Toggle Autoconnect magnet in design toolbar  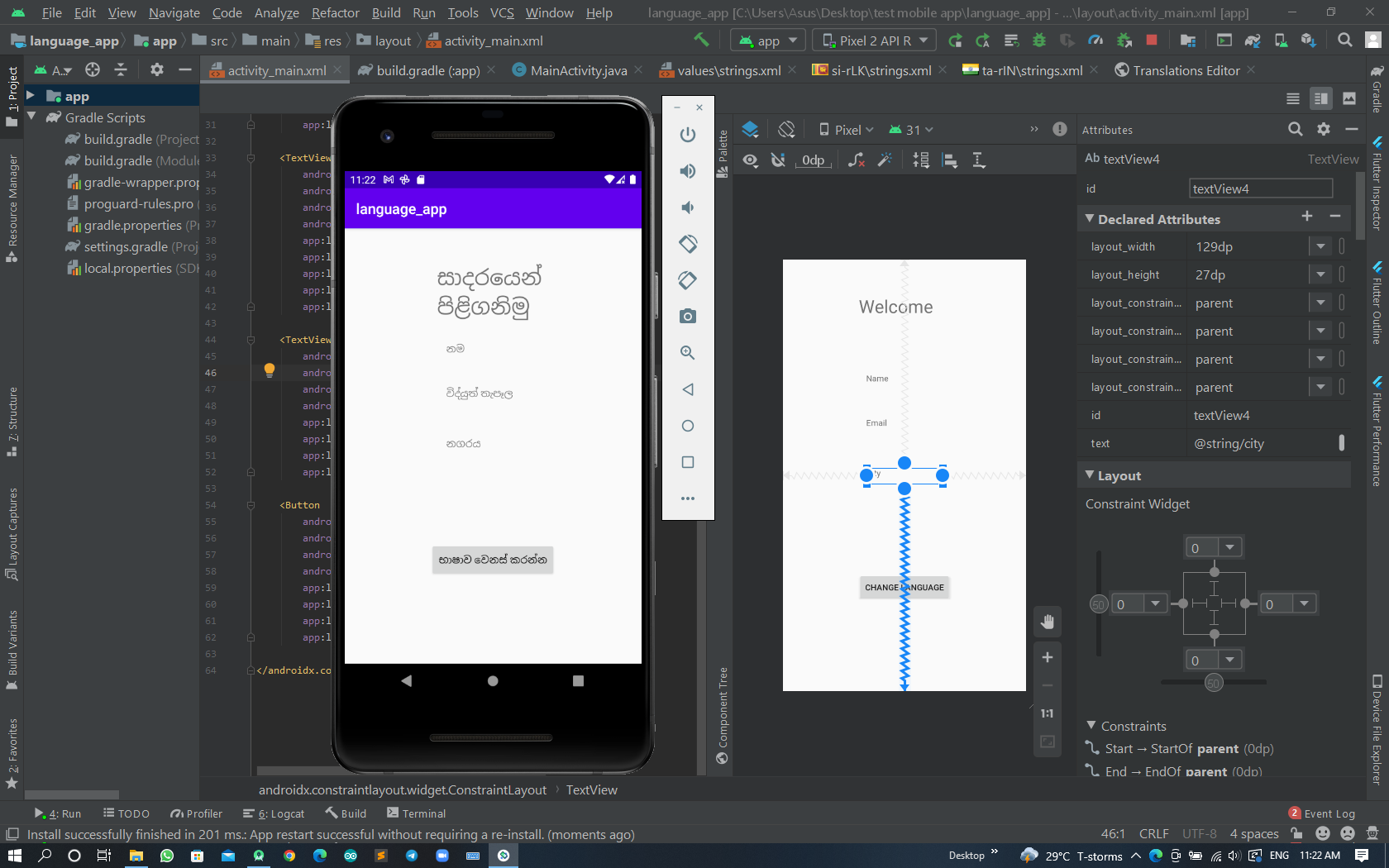pos(778,160)
